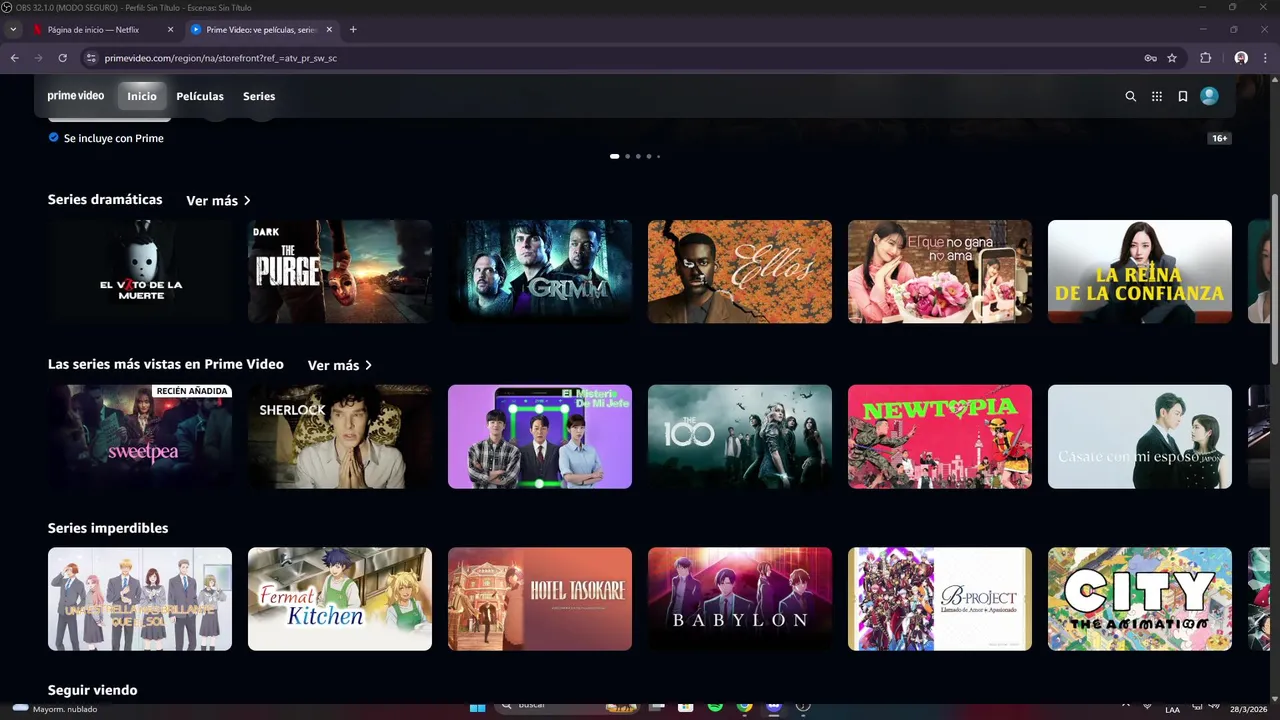View site information icon in address bar
The image size is (1280, 720).
tap(91, 58)
